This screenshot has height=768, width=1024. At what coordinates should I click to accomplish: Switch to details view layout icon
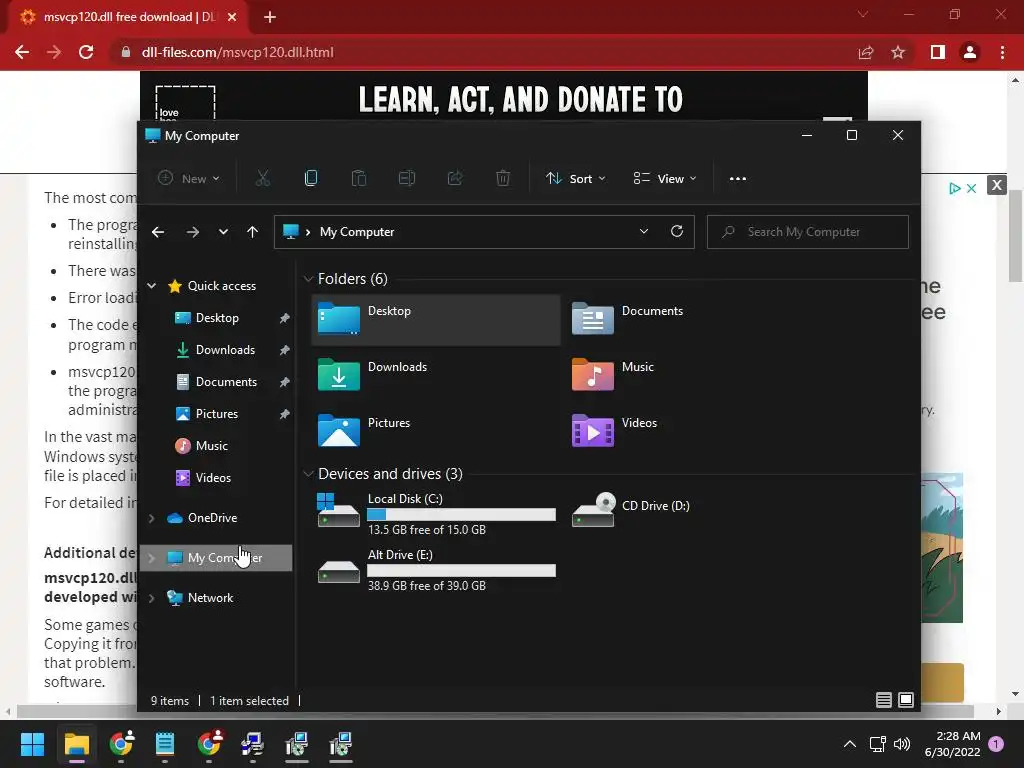click(884, 700)
